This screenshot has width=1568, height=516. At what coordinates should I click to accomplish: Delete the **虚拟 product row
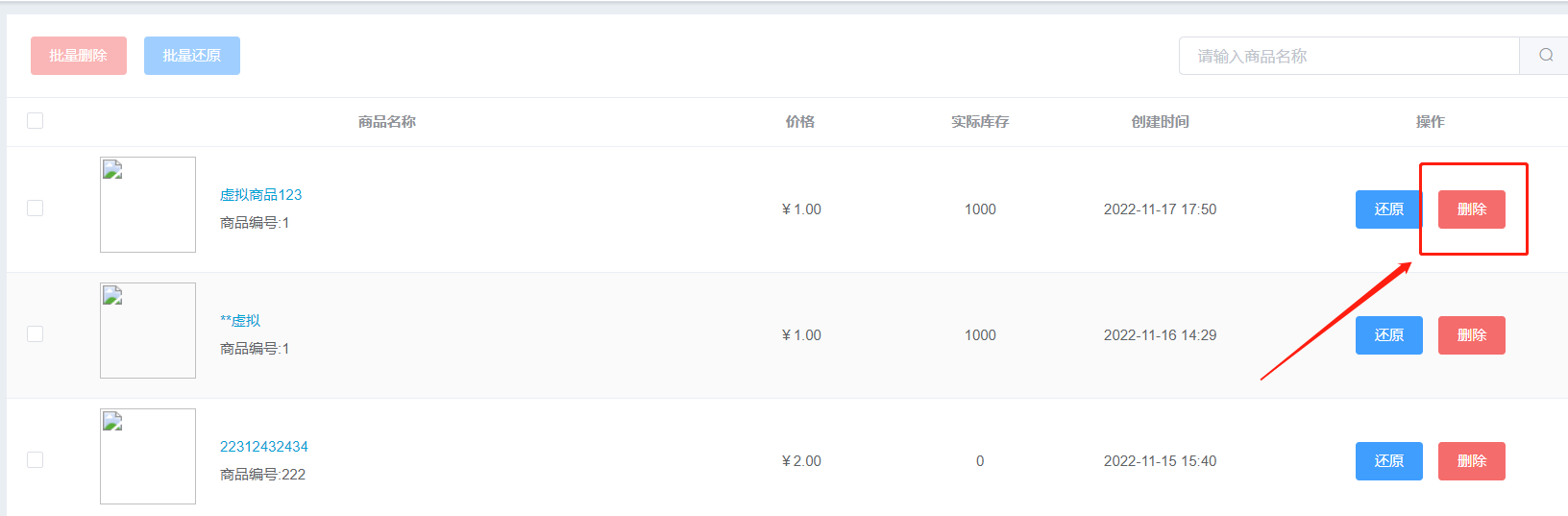tap(1472, 335)
